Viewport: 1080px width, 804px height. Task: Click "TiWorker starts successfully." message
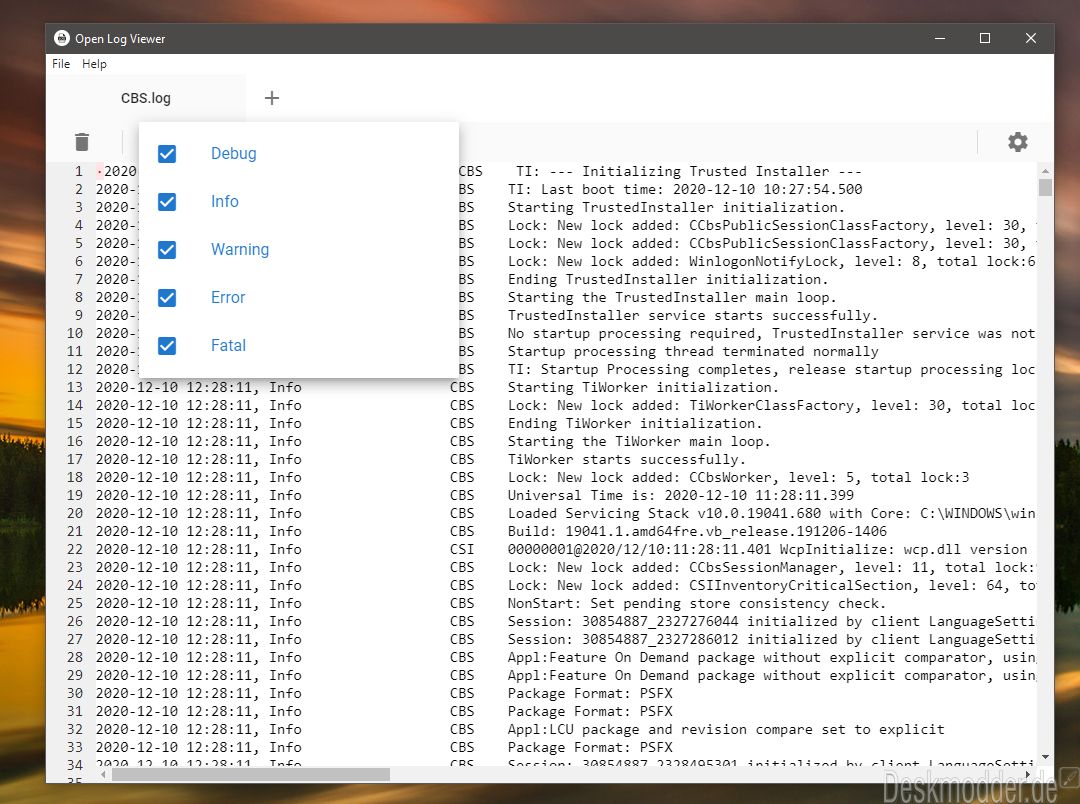627,459
